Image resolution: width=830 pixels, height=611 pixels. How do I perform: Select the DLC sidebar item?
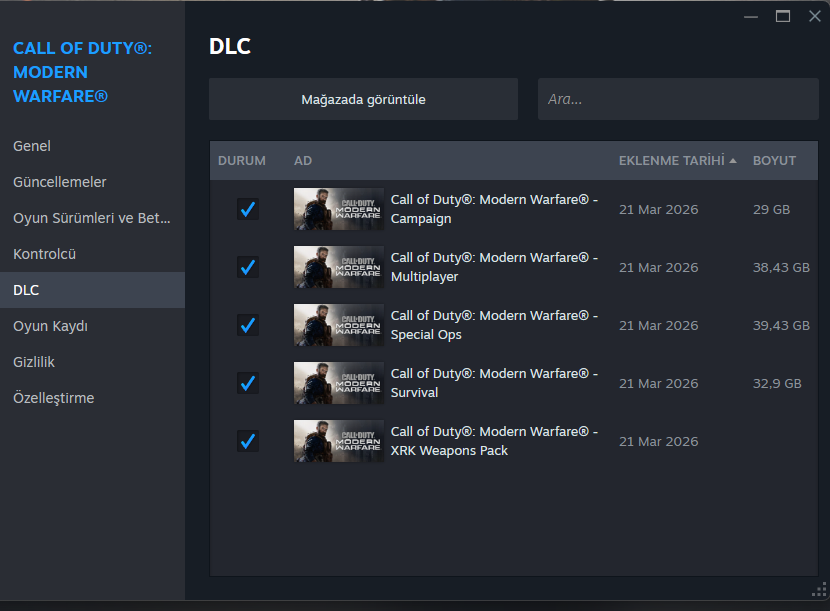[92, 290]
